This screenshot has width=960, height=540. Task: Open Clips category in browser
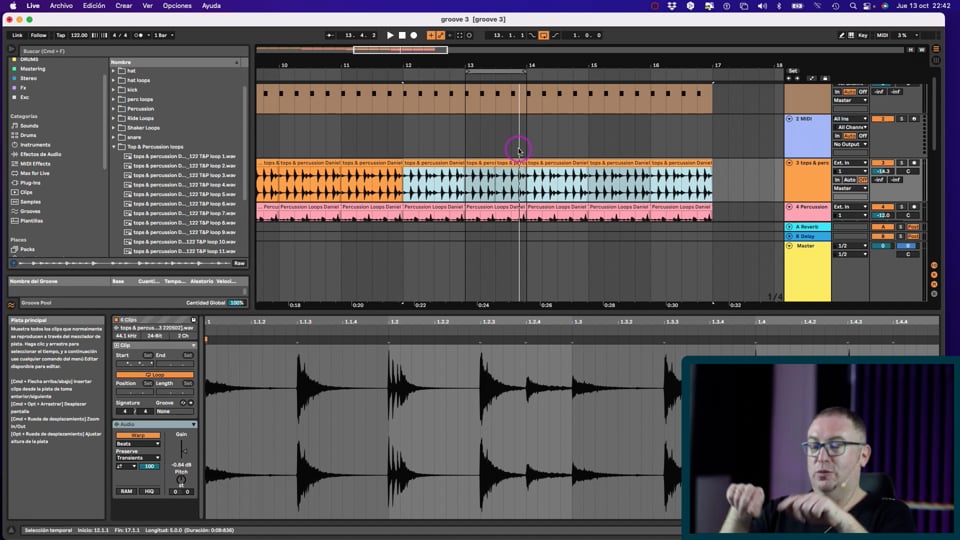pos(26,192)
